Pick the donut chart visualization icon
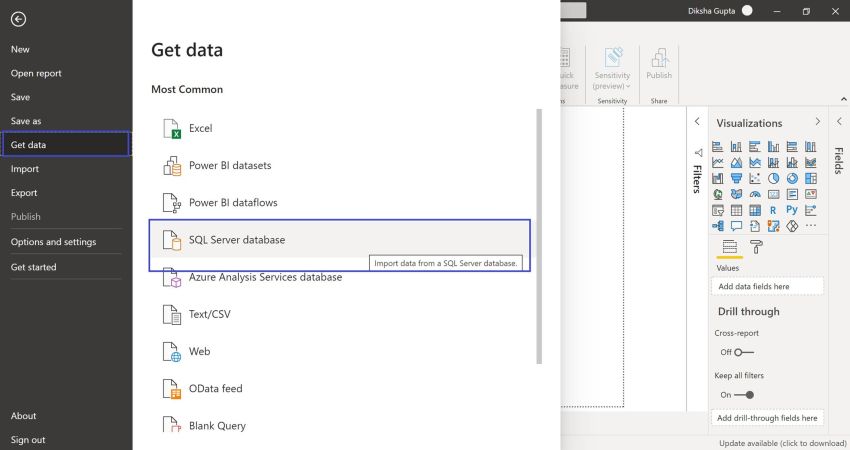The width and height of the screenshot is (850, 450). (792, 178)
